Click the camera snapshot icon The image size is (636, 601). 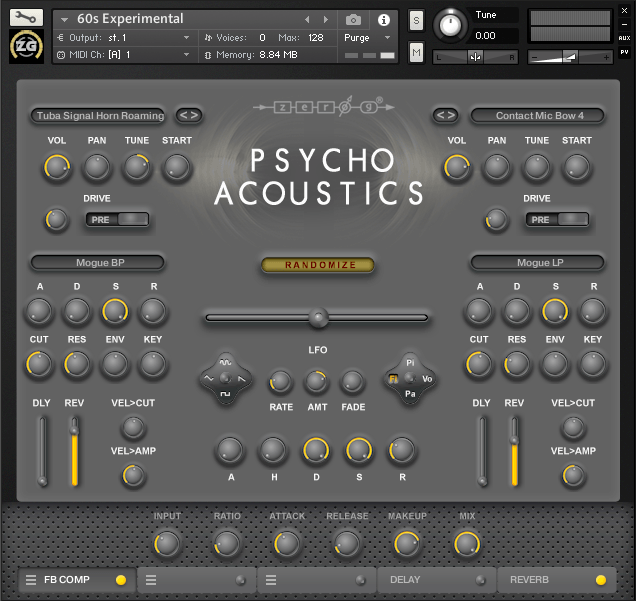pyautogui.click(x=353, y=19)
